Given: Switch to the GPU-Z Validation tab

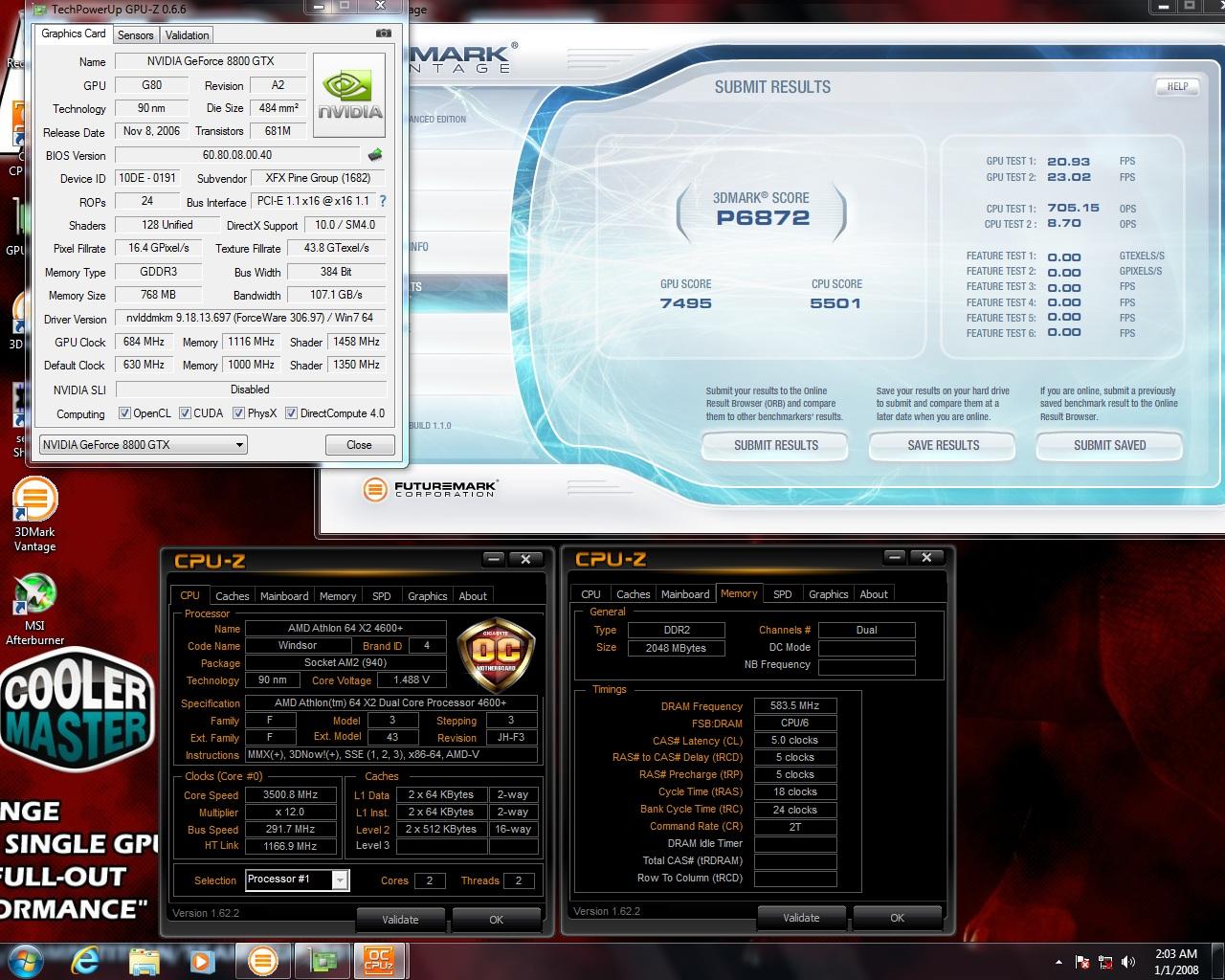Looking at the screenshot, I should point(187,34).
